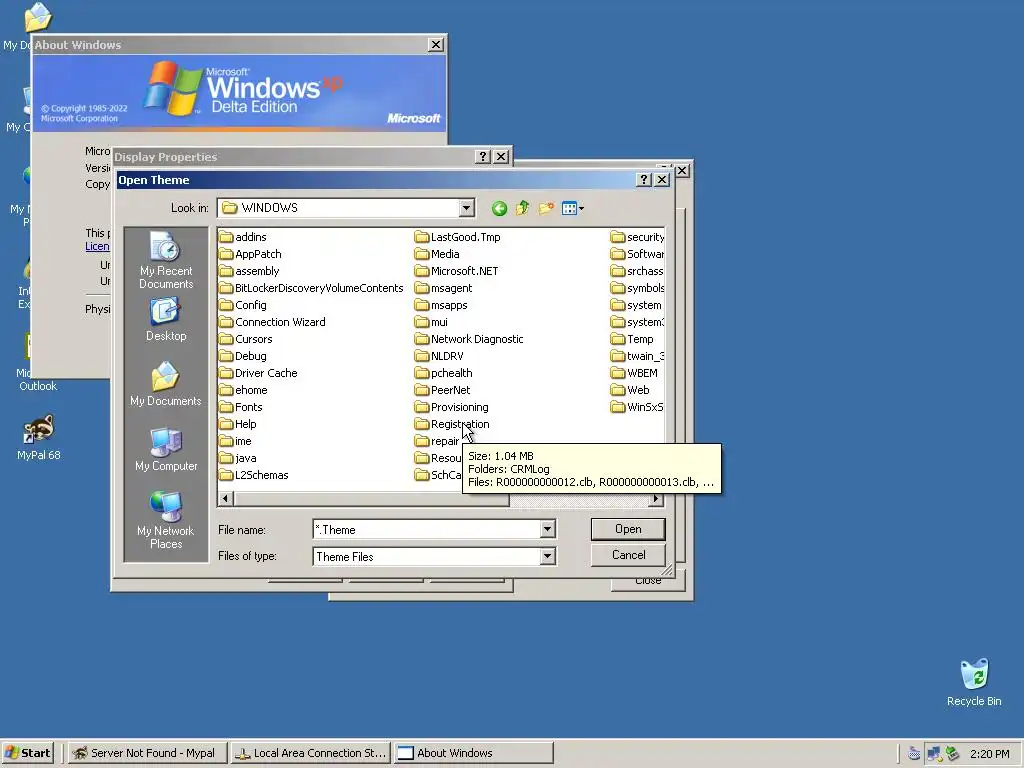Select the NLDRV folder
Viewport: 1024px width, 768px height.
tap(440, 356)
